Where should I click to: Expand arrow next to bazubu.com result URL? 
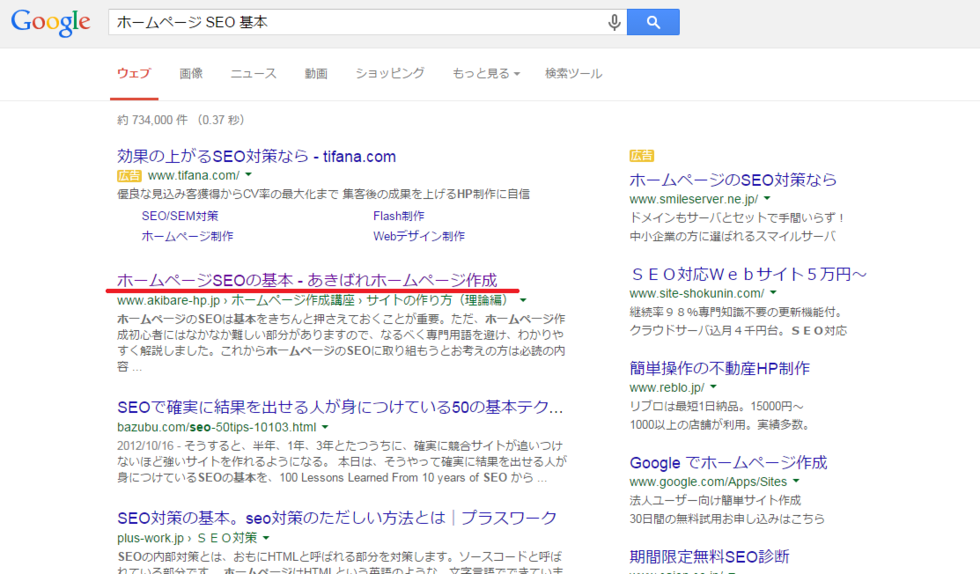325,428
